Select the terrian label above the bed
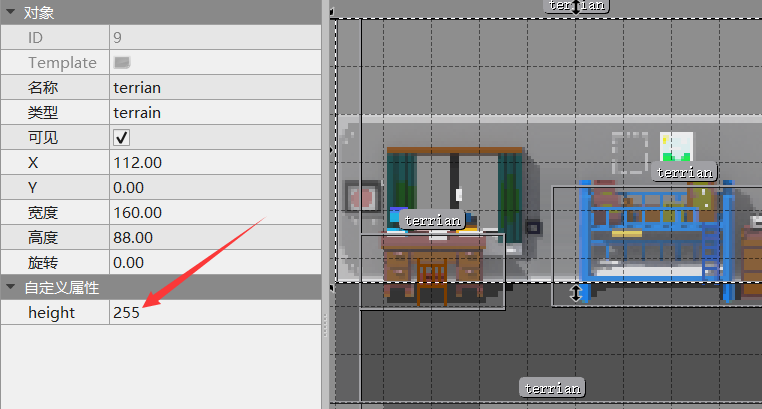Screen dimensions: 762x409 [684, 172]
